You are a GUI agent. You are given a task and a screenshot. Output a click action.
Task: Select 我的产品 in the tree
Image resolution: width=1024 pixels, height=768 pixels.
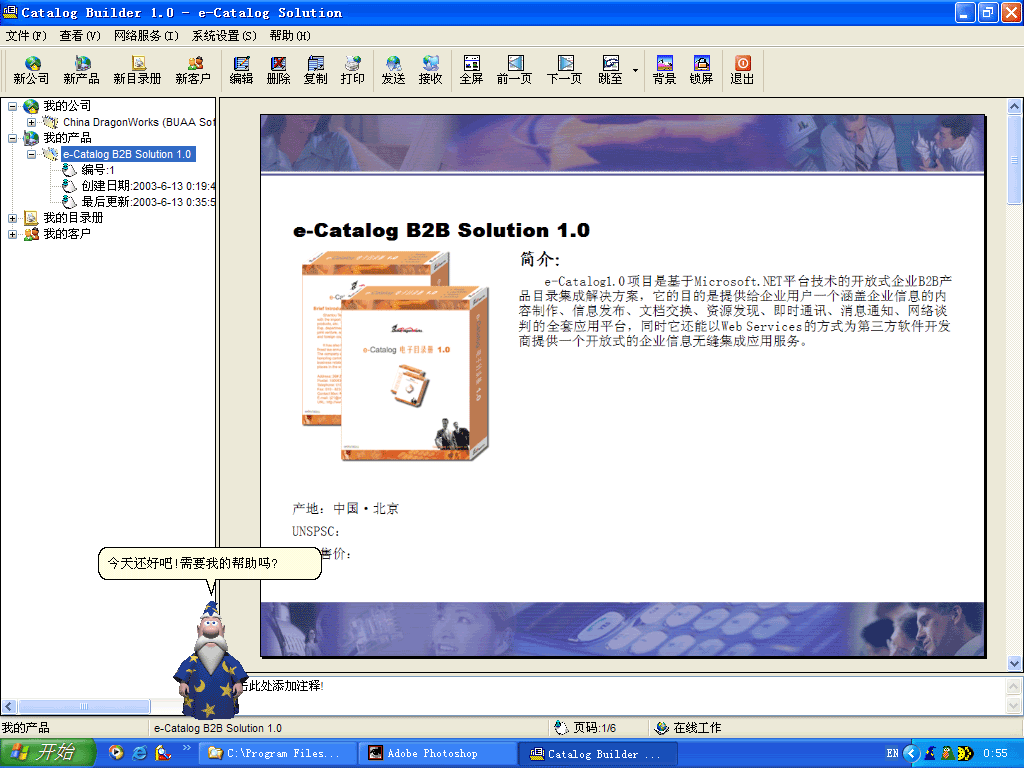[x=67, y=138]
